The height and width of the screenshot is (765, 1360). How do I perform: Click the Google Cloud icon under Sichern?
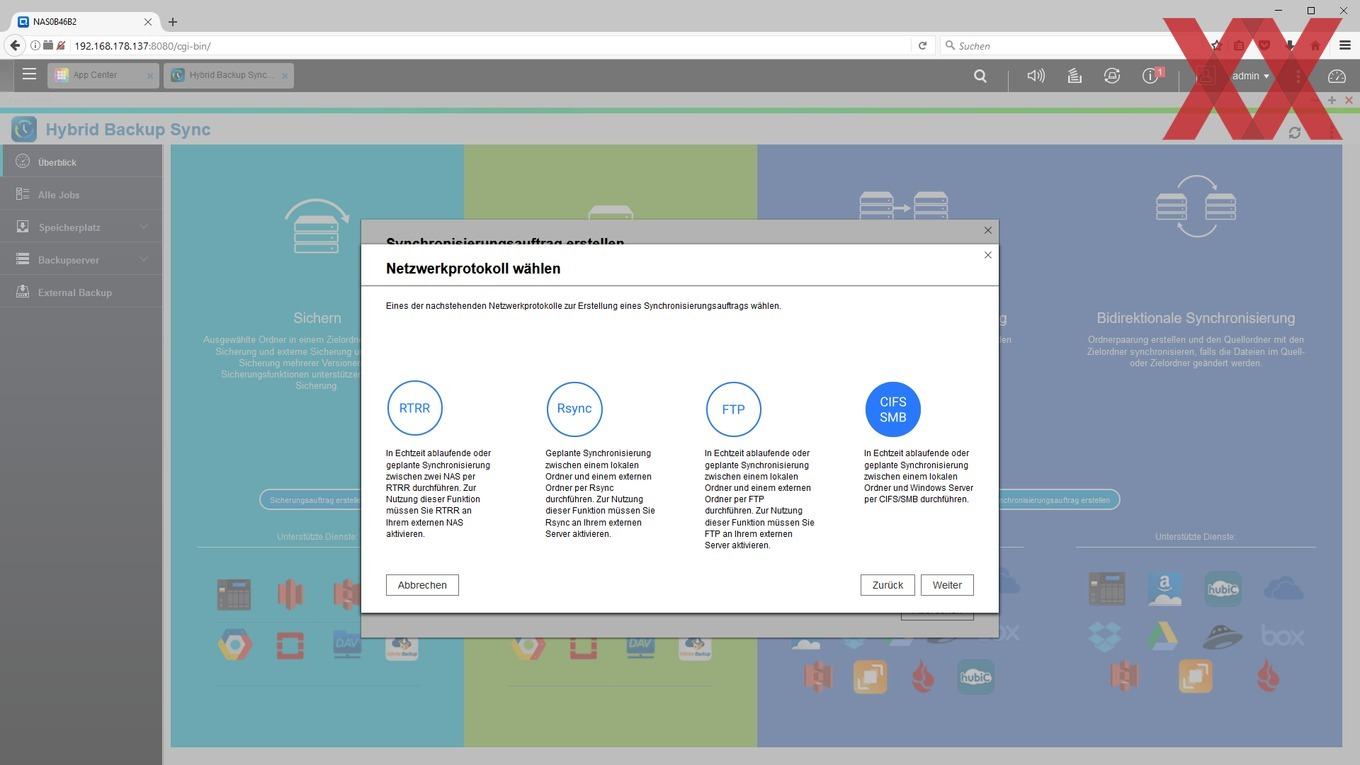click(234, 646)
